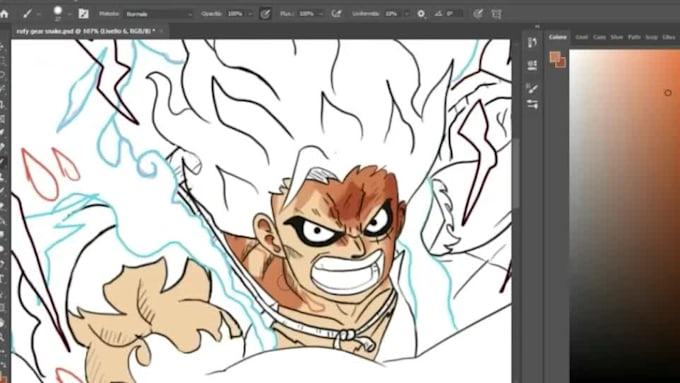Select the background color swatch in Colore panel
The width and height of the screenshot is (680, 383).
[x=561, y=62]
